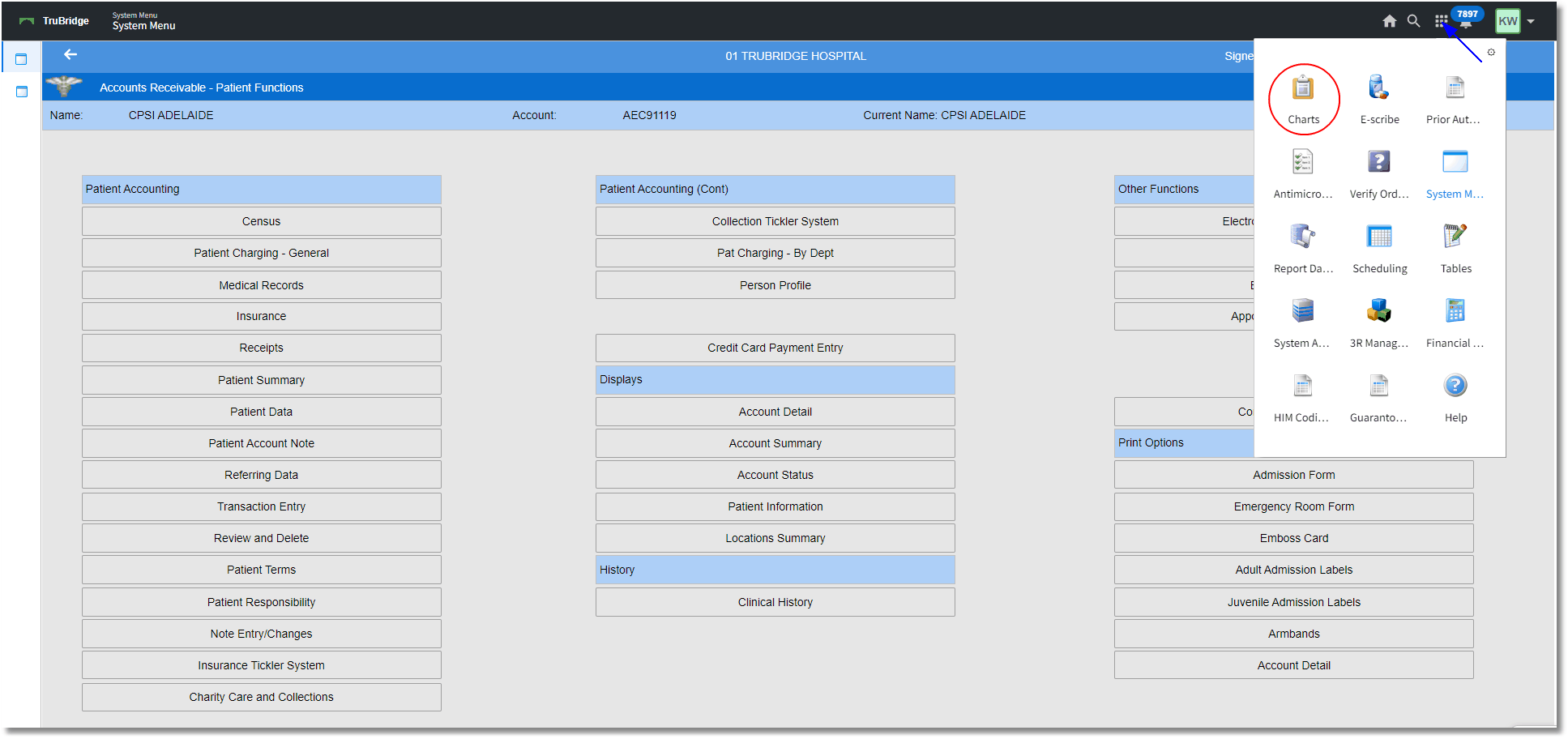Open Charity Care and Collections
This screenshot has height=739, width=1568.
click(x=261, y=697)
